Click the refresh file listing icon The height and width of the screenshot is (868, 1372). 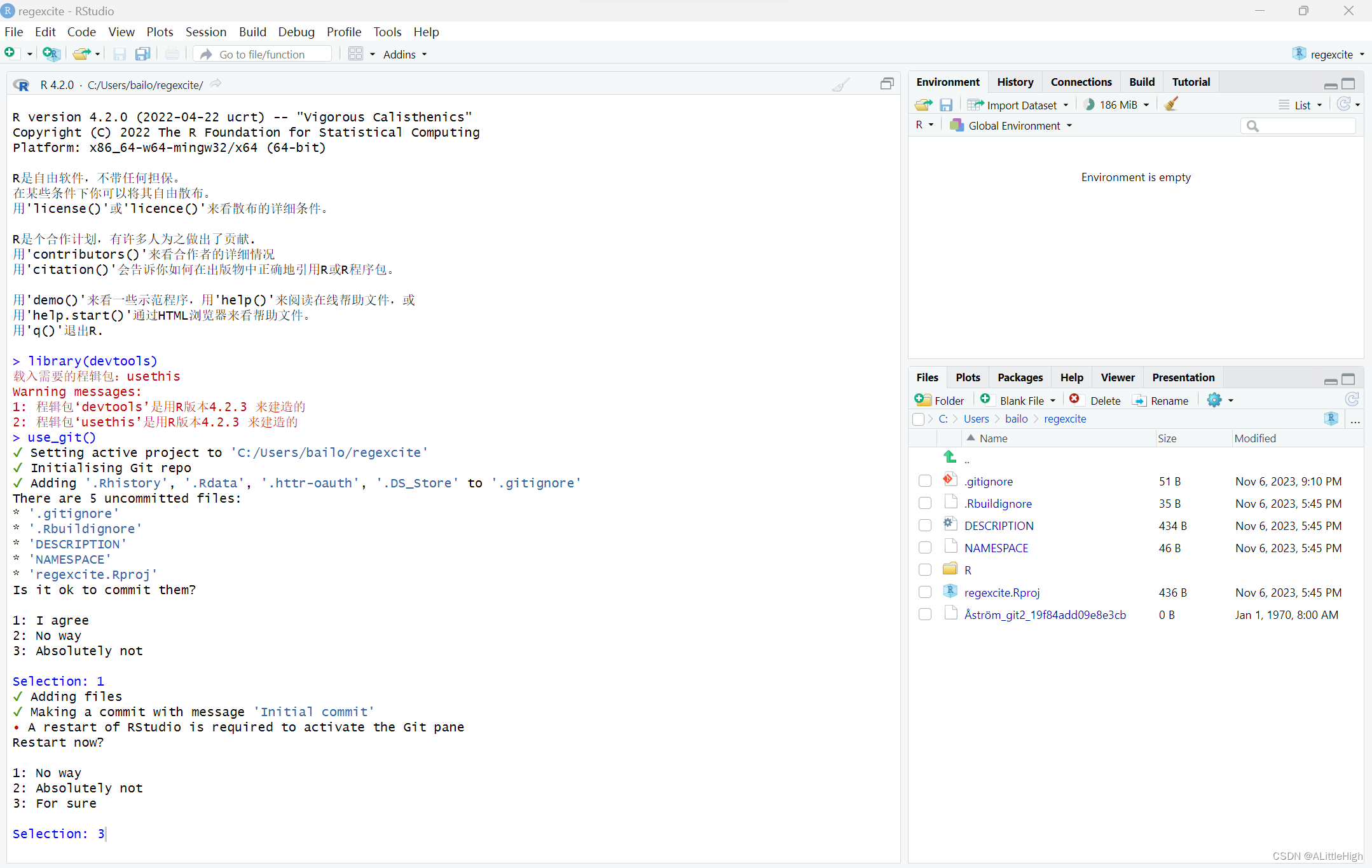click(1352, 400)
